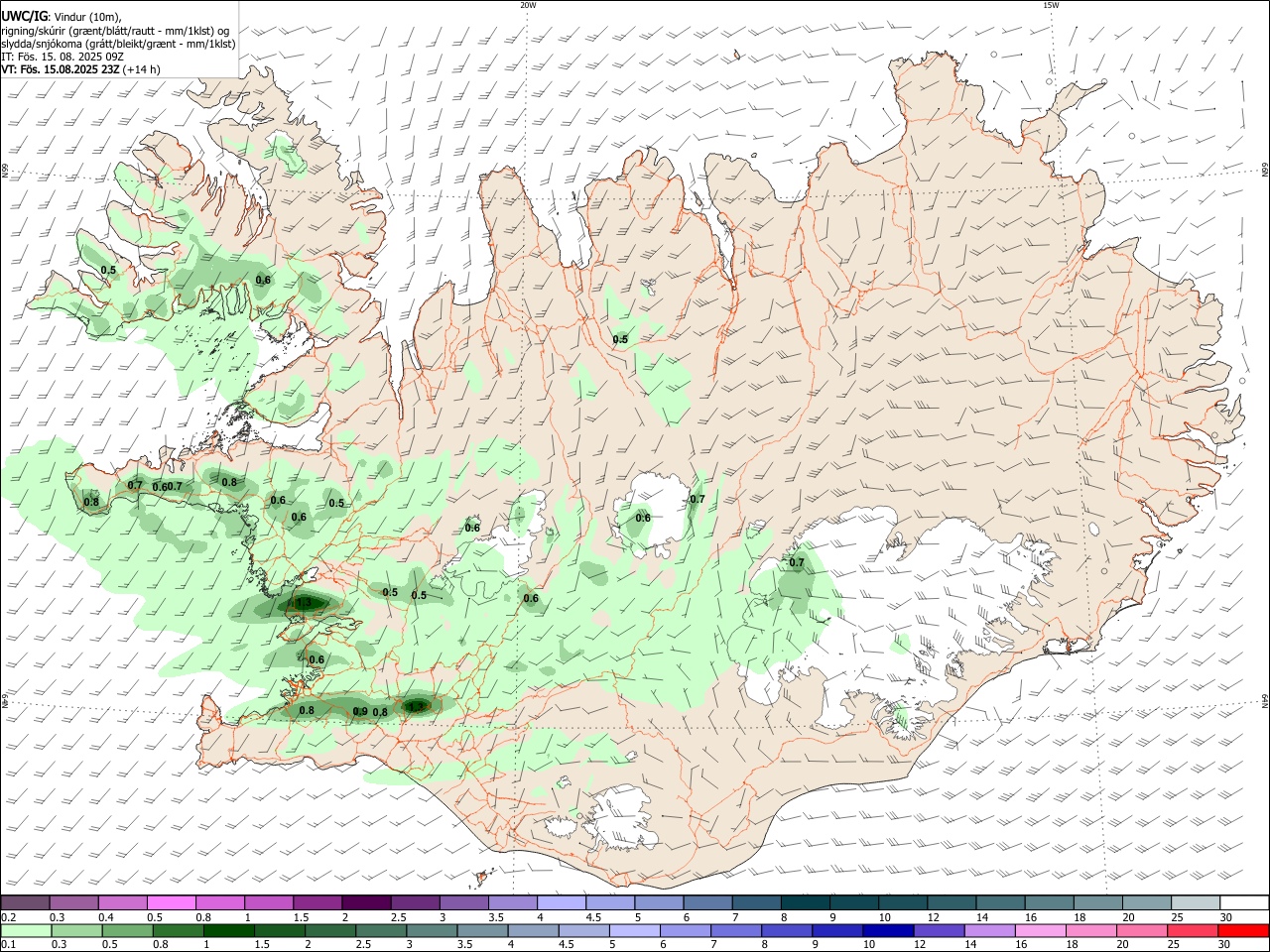
Task: Select the white 30+ snow swatch
Action: pyautogui.click(x=1242, y=902)
